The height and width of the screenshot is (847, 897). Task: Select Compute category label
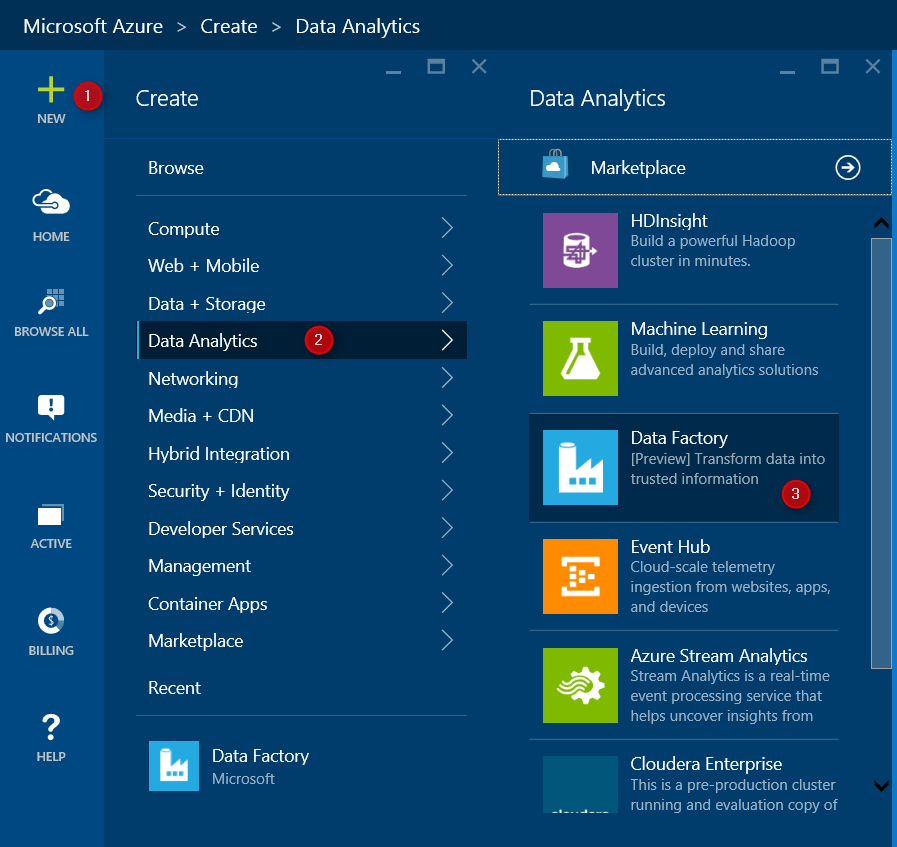click(x=184, y=229)
